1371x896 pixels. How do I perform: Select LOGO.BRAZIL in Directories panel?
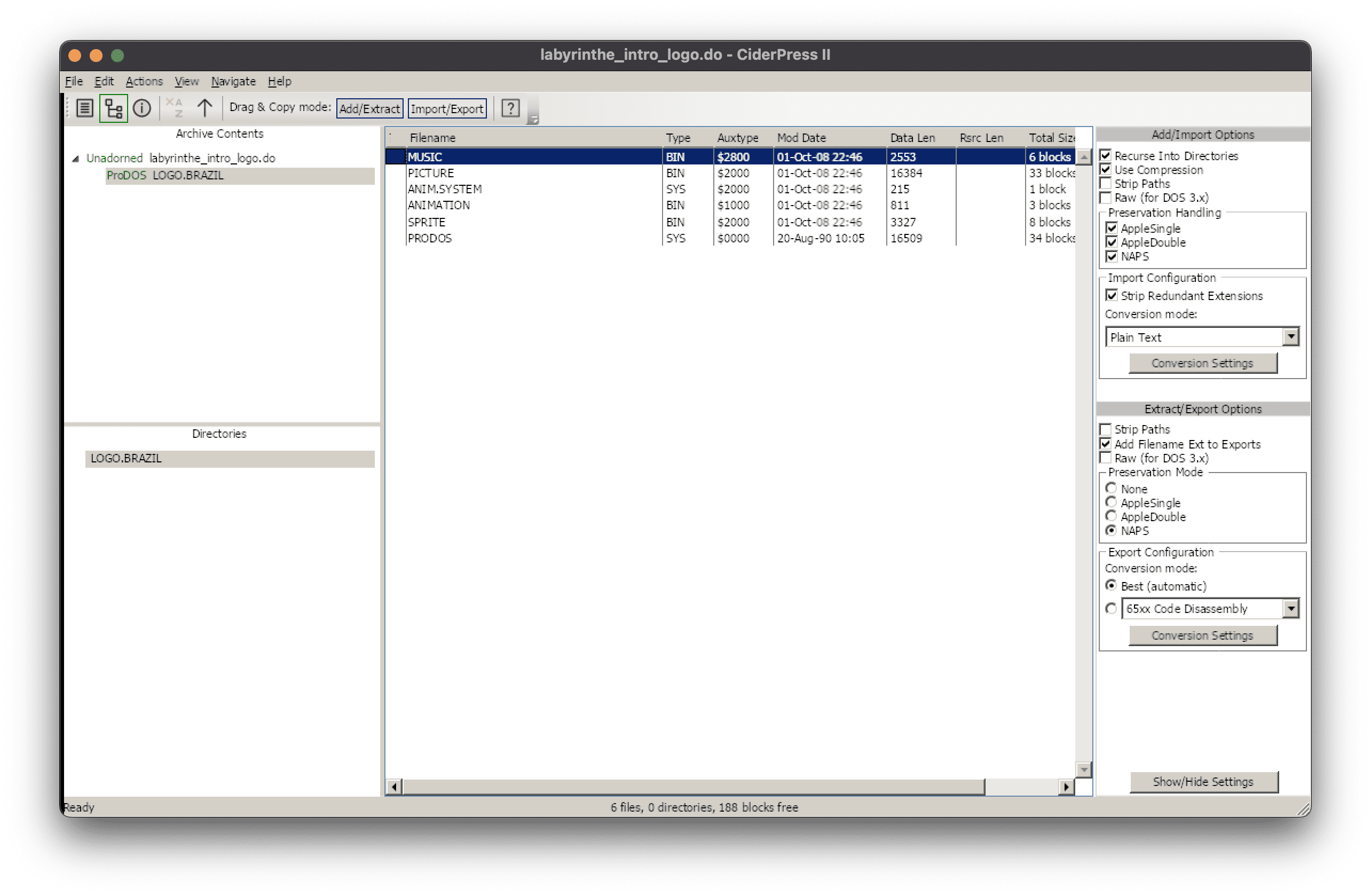(230, 459)
